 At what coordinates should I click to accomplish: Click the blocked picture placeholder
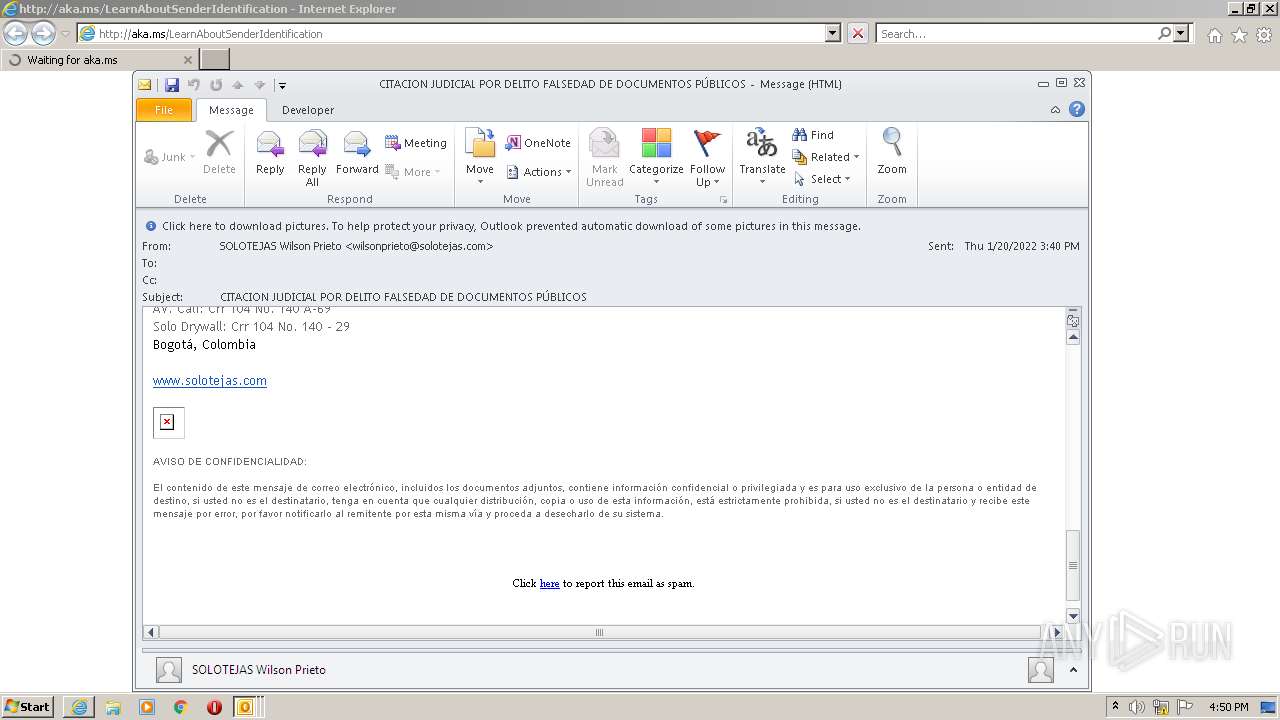click(168, 422)
